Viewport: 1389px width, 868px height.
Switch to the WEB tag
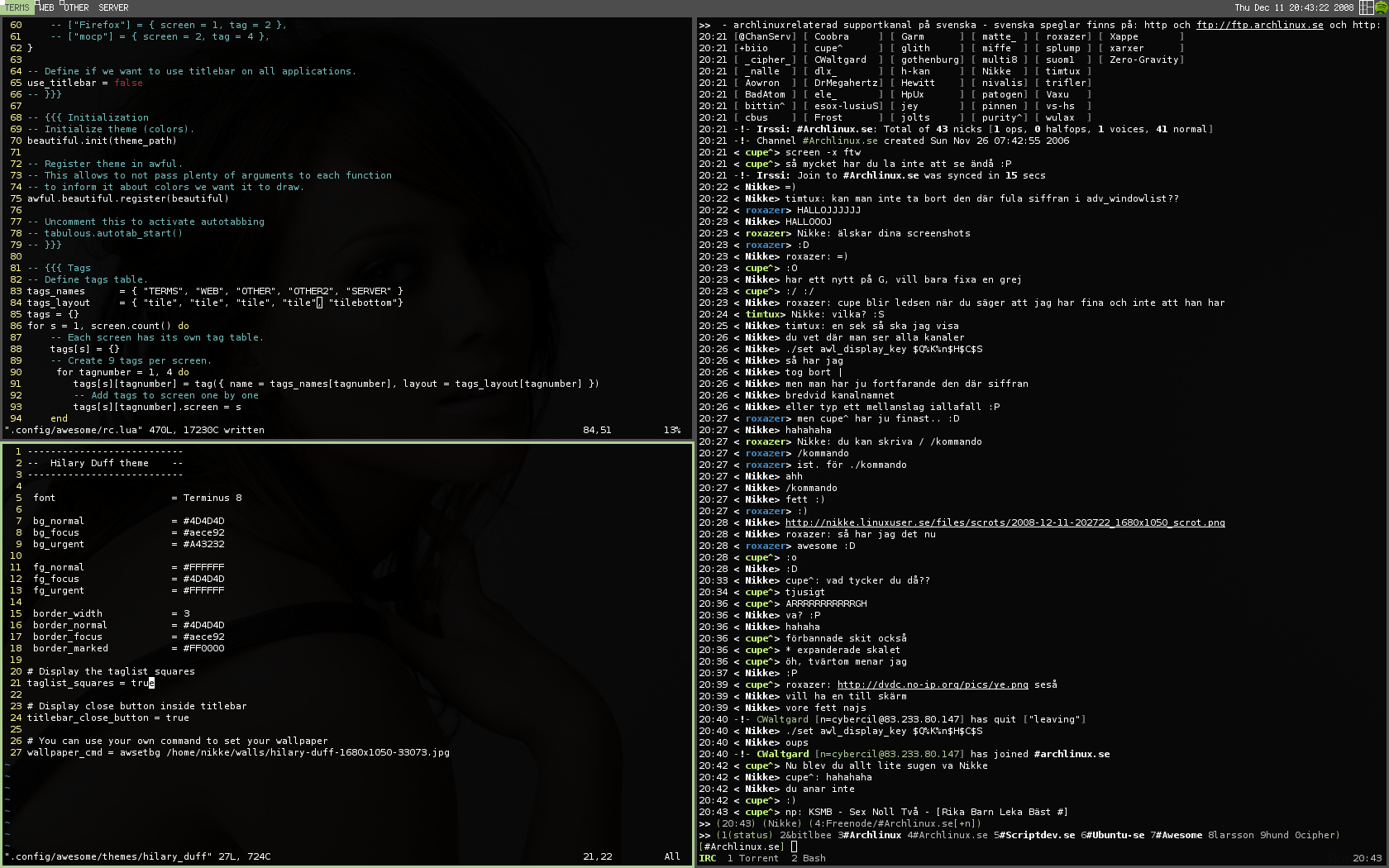click(x=46, y=7)
